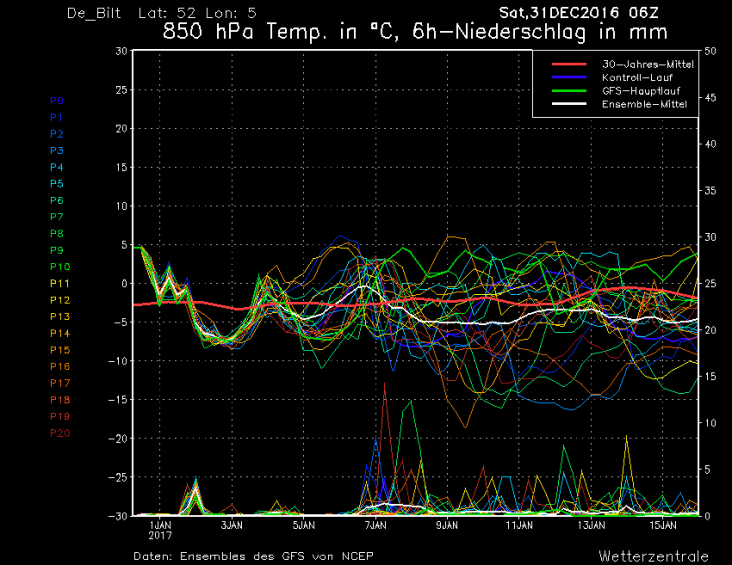Click the 7JAN date on the time axis
The image size is (732, 565).
(x=375, y=524)
